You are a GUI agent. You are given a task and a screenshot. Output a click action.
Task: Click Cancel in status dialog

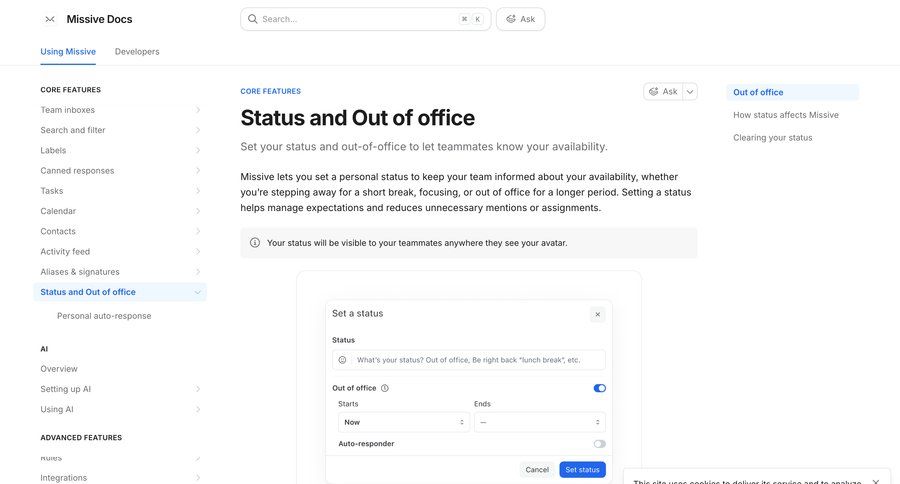point(537,470)
